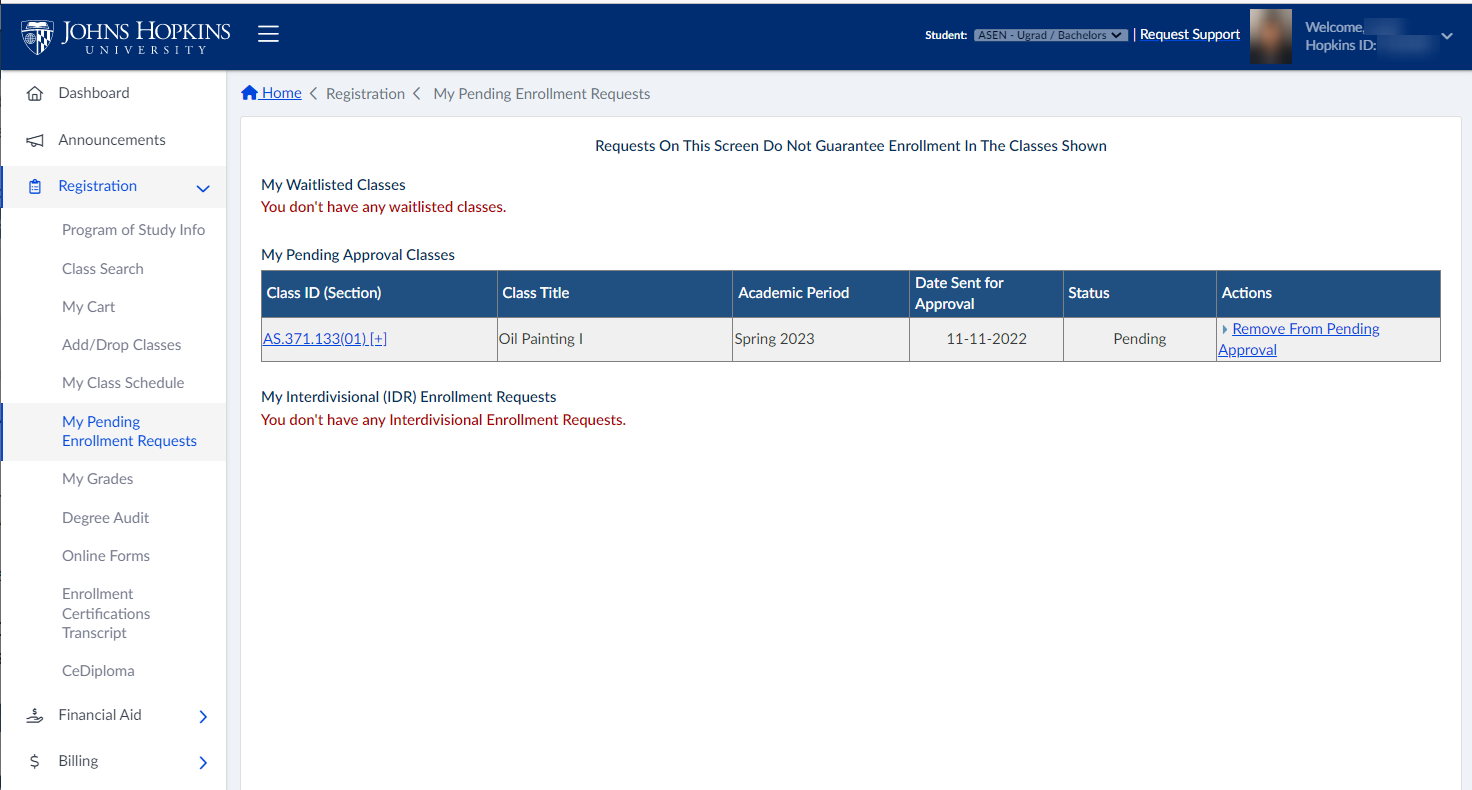Collapse the Registration menu chevron

[x=203, y=188]
